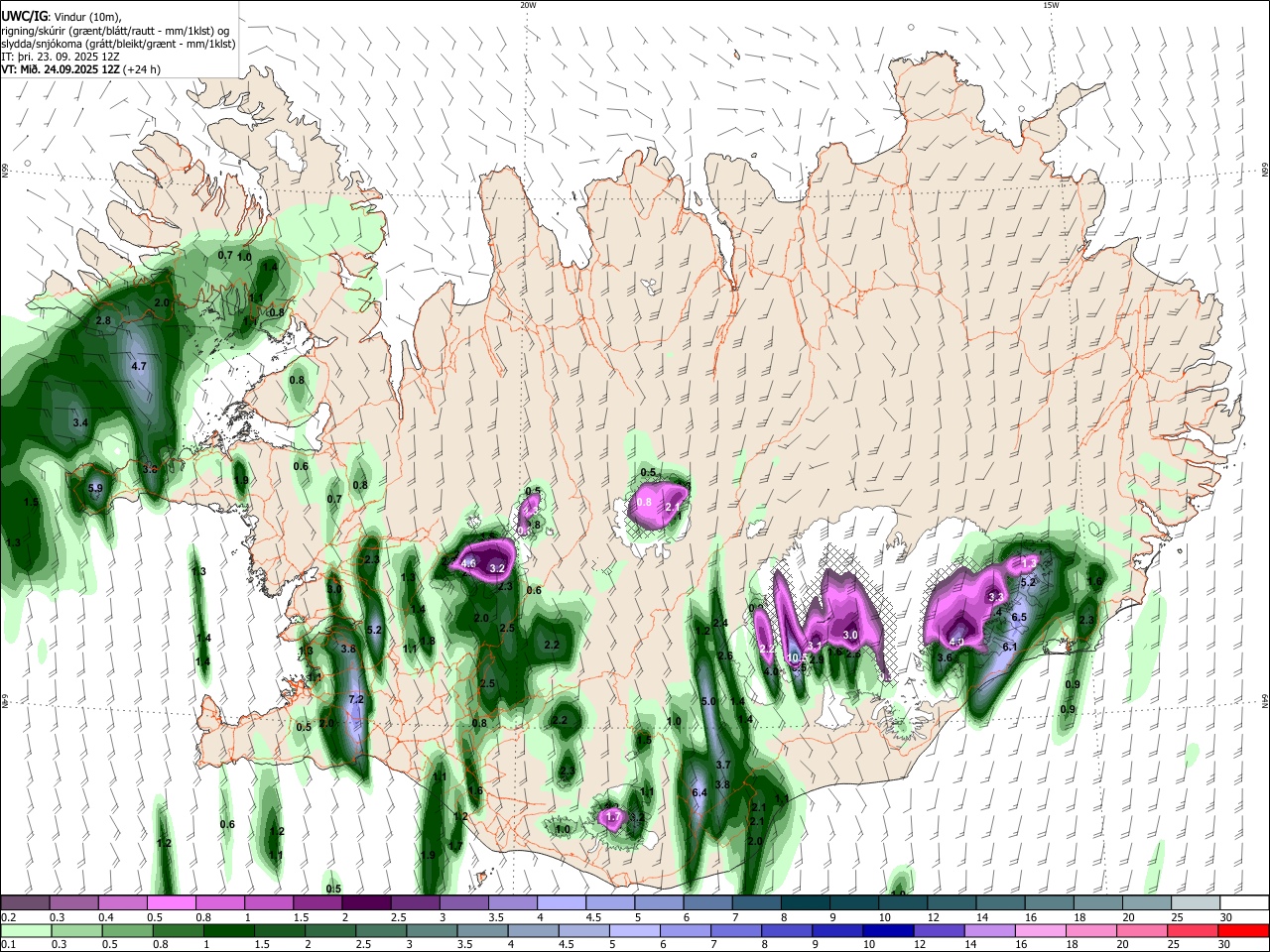Pick the darkest purple swatch labeled 2

(x=366, y=902)
